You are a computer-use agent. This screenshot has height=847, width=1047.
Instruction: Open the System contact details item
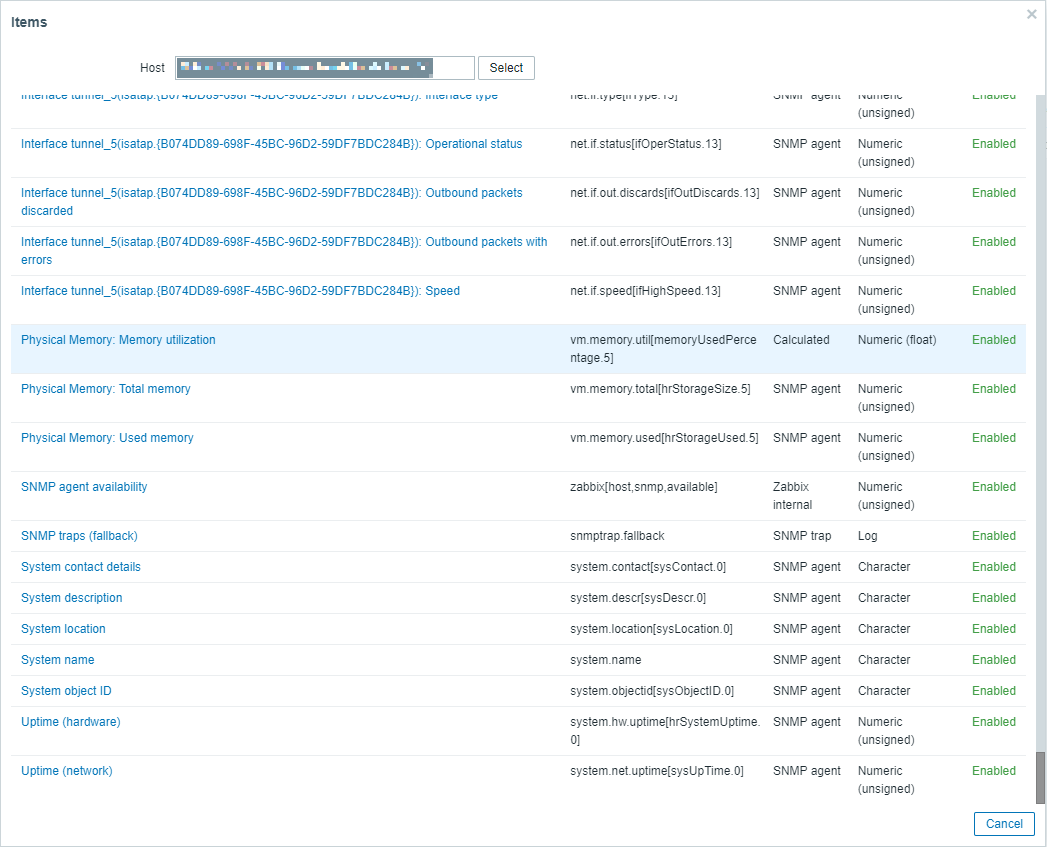point(80,566)
